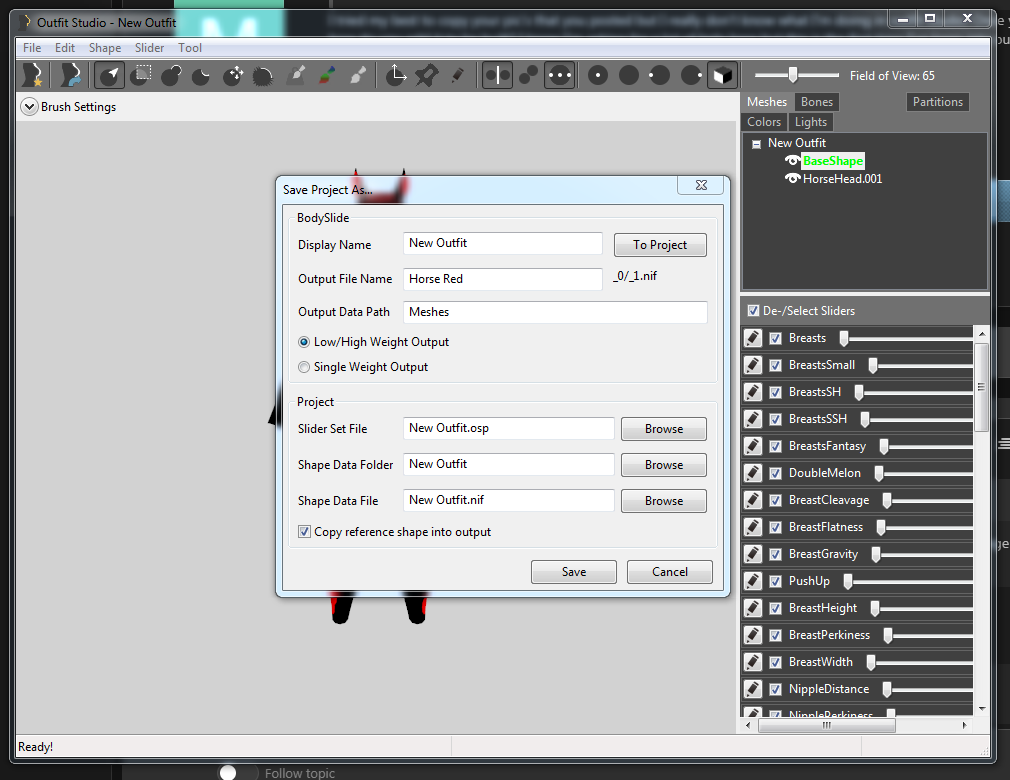This screenshot has height=780, width=1010.
Task: Toggle visibility eye of BaseShape mesh
Action: [792, 160]
